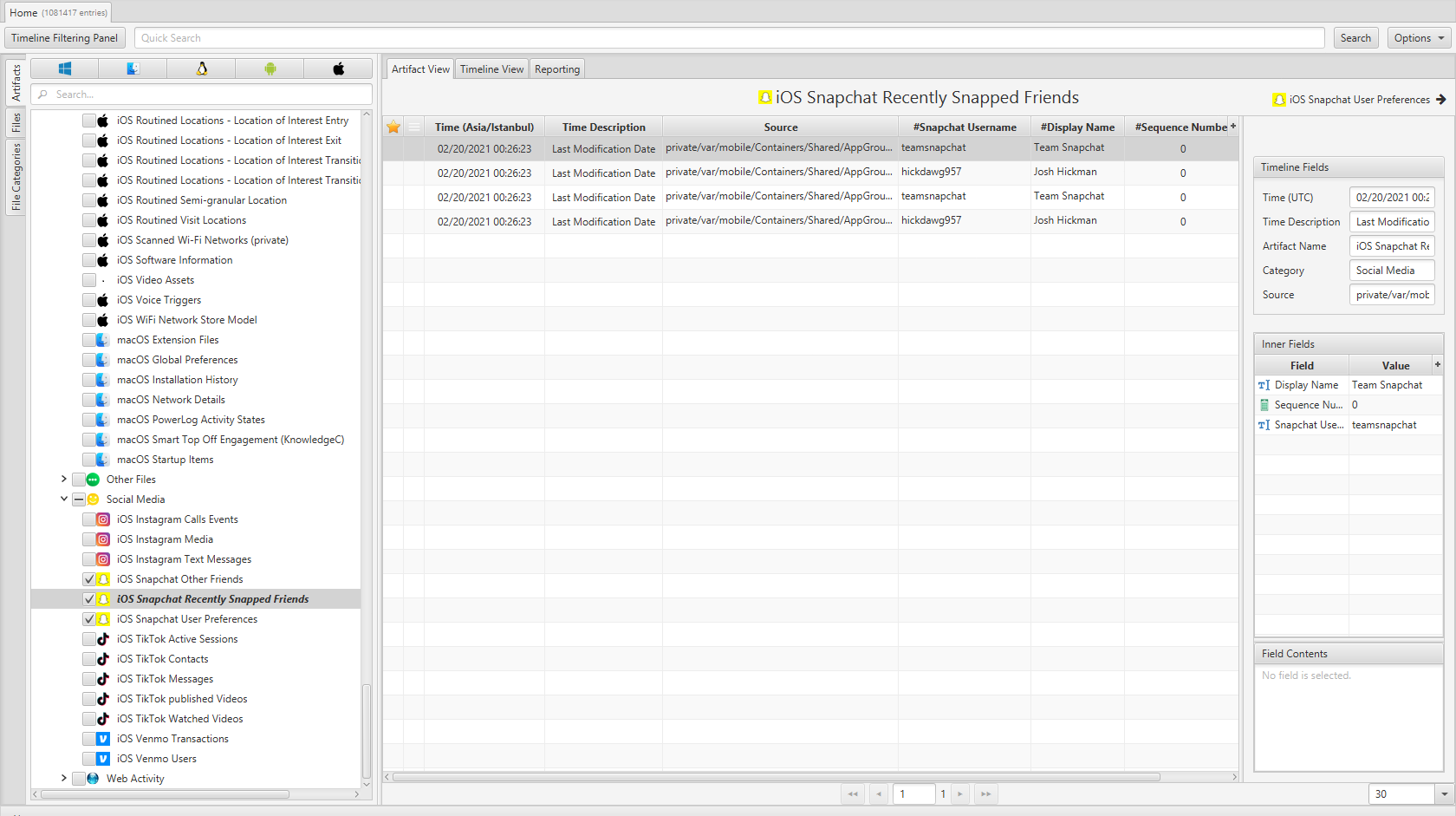
Task: Select iOS TikTok Watched Videos tree item
Action: [179, 719]
